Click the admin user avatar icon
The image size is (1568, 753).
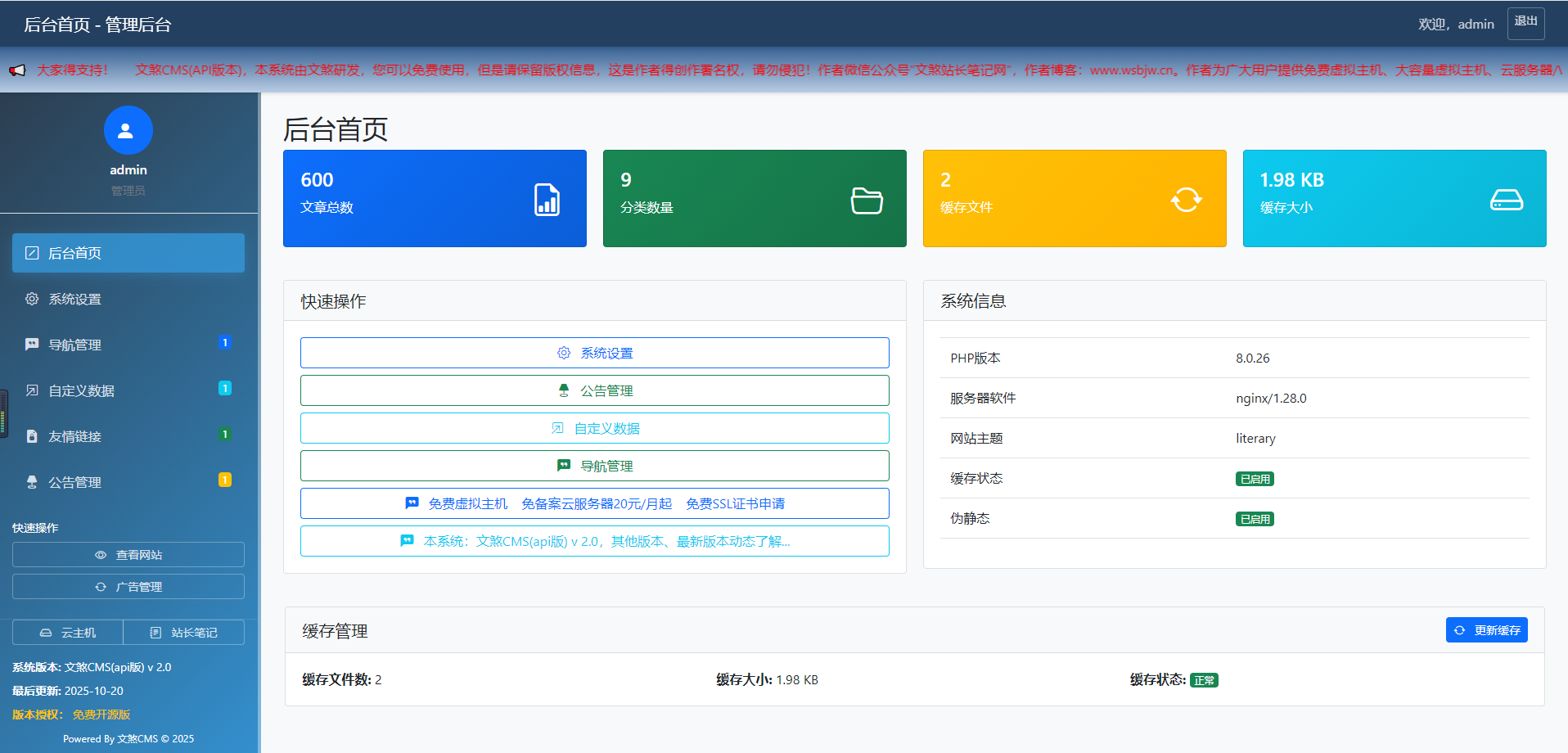128,130
